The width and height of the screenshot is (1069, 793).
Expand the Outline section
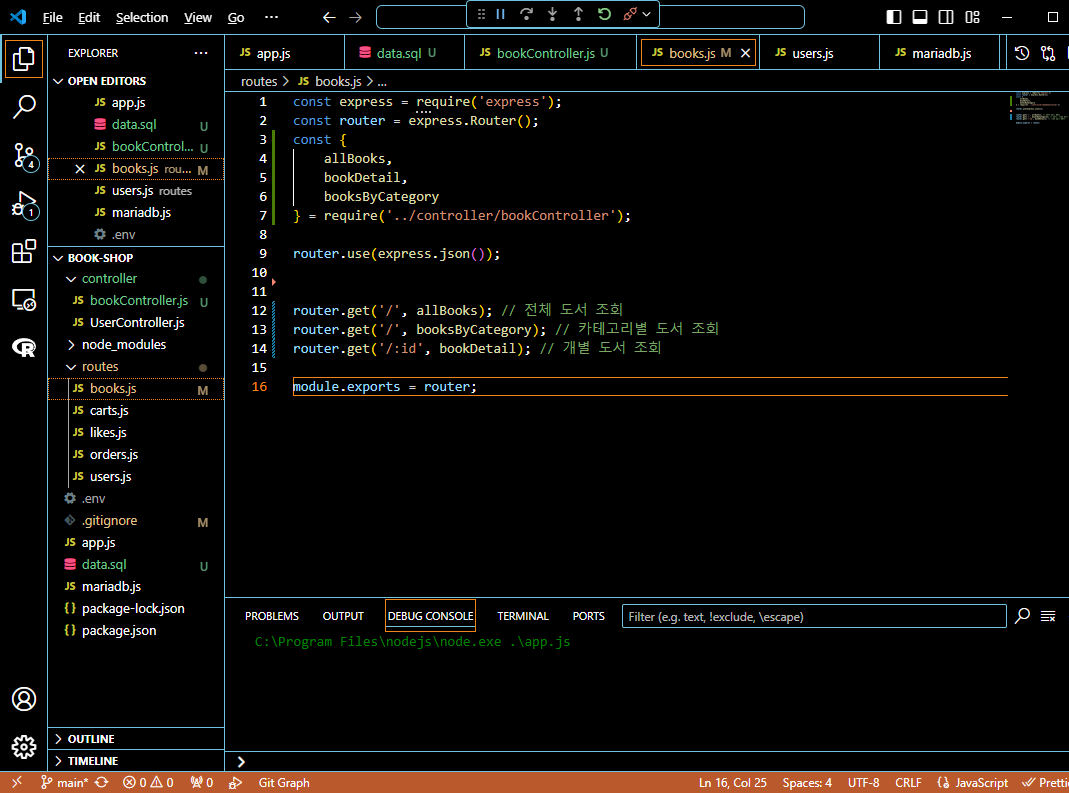(136, 739)
